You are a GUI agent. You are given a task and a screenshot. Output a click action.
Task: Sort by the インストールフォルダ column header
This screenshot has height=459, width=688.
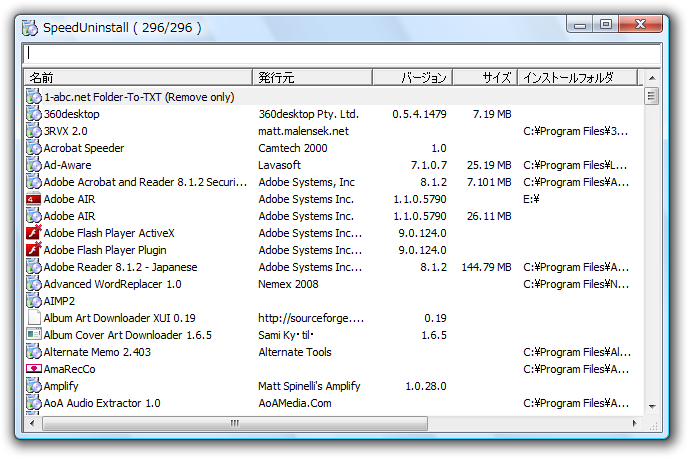pos(577,78)
